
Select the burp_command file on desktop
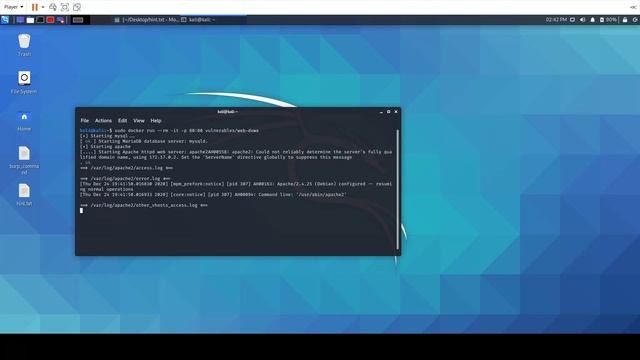point(24,160)
